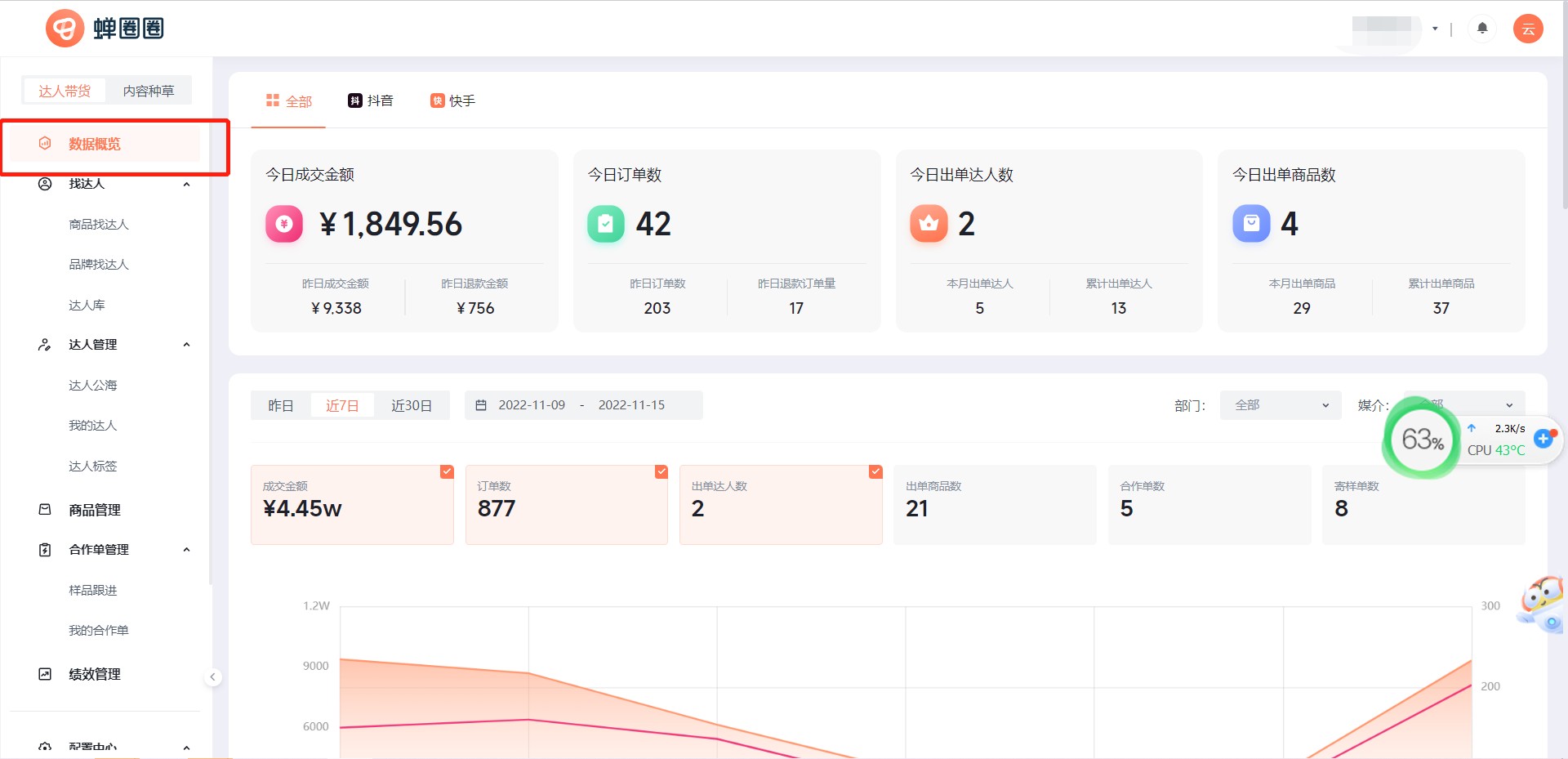This screenshot has height=759, width=1568.
Task: Click the blue 今日出单商品数 bag icon
Action: pyautogui.click(x=1251, y=224)
